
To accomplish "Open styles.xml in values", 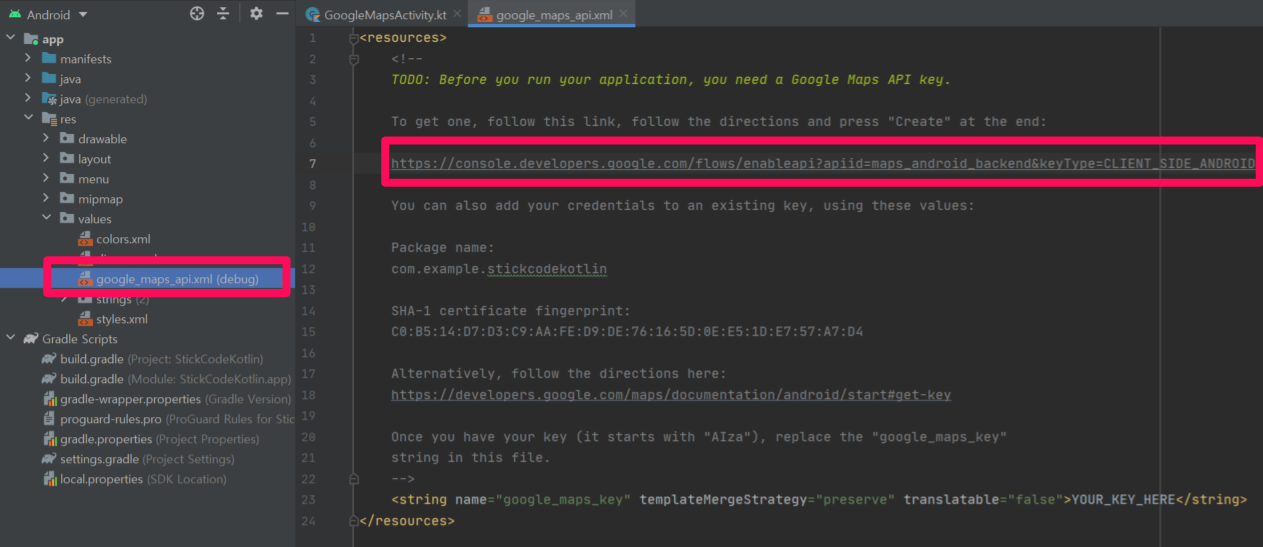I will (122, 319).
